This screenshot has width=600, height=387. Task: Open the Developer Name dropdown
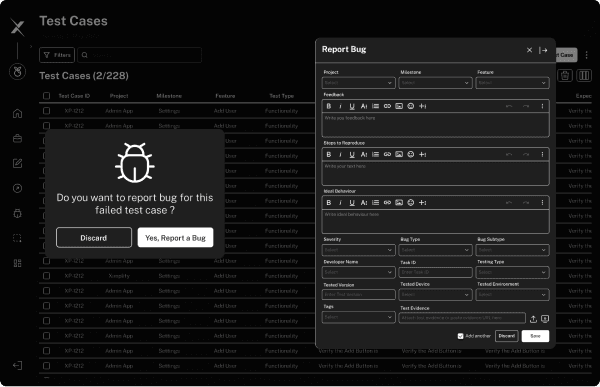point(359,272)
